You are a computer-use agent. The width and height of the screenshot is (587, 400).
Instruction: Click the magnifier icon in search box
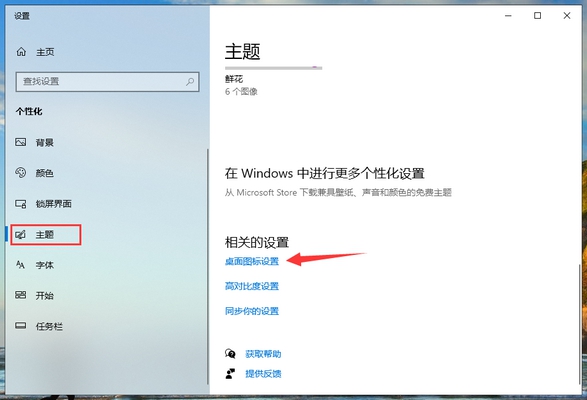190,81
